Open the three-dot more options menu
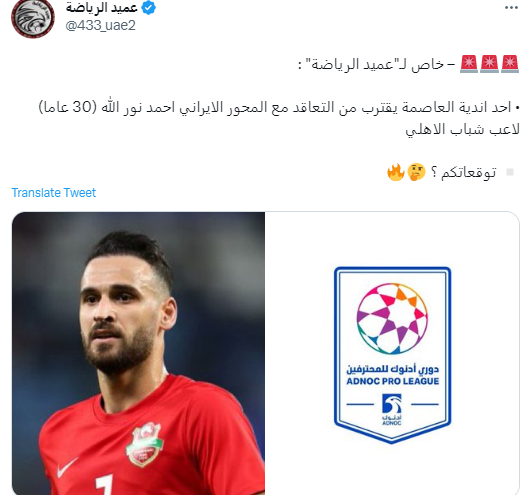529x495 pixels. (511, 8)
